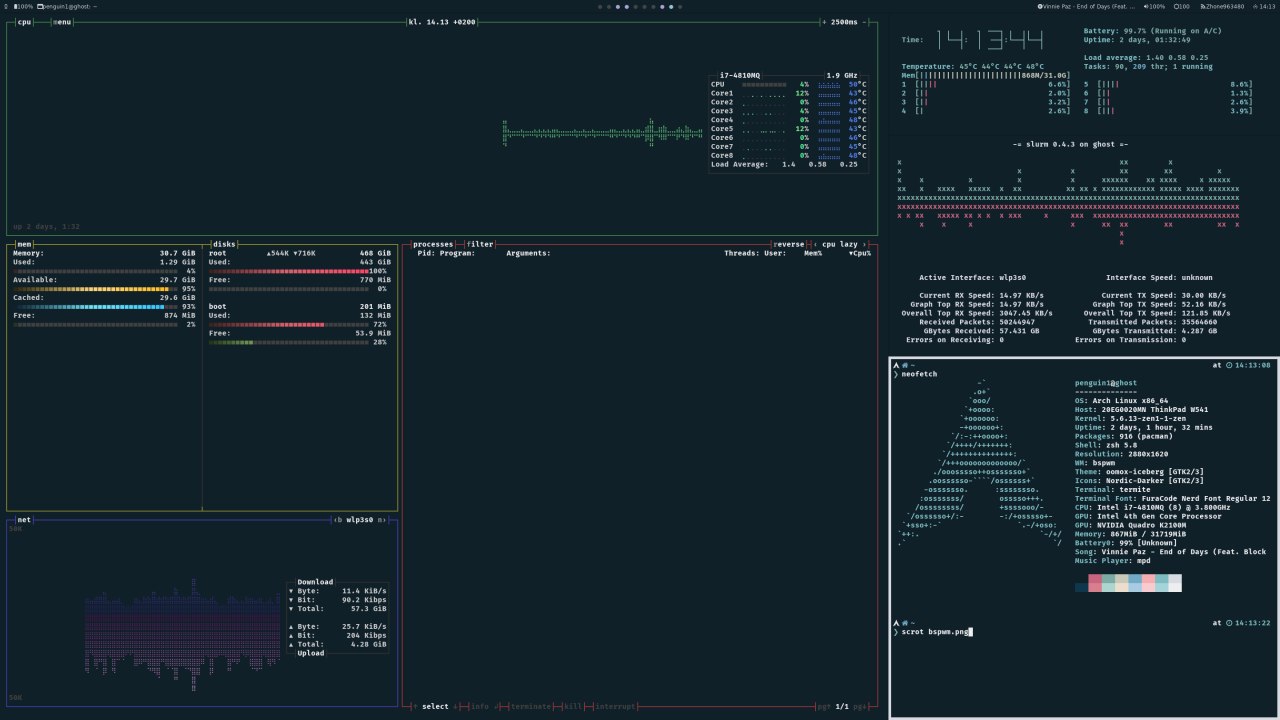Viewport: 1280px width, 720px height.
Task: Click the large 14:13:44 clock display
Action: pos(990,40)
